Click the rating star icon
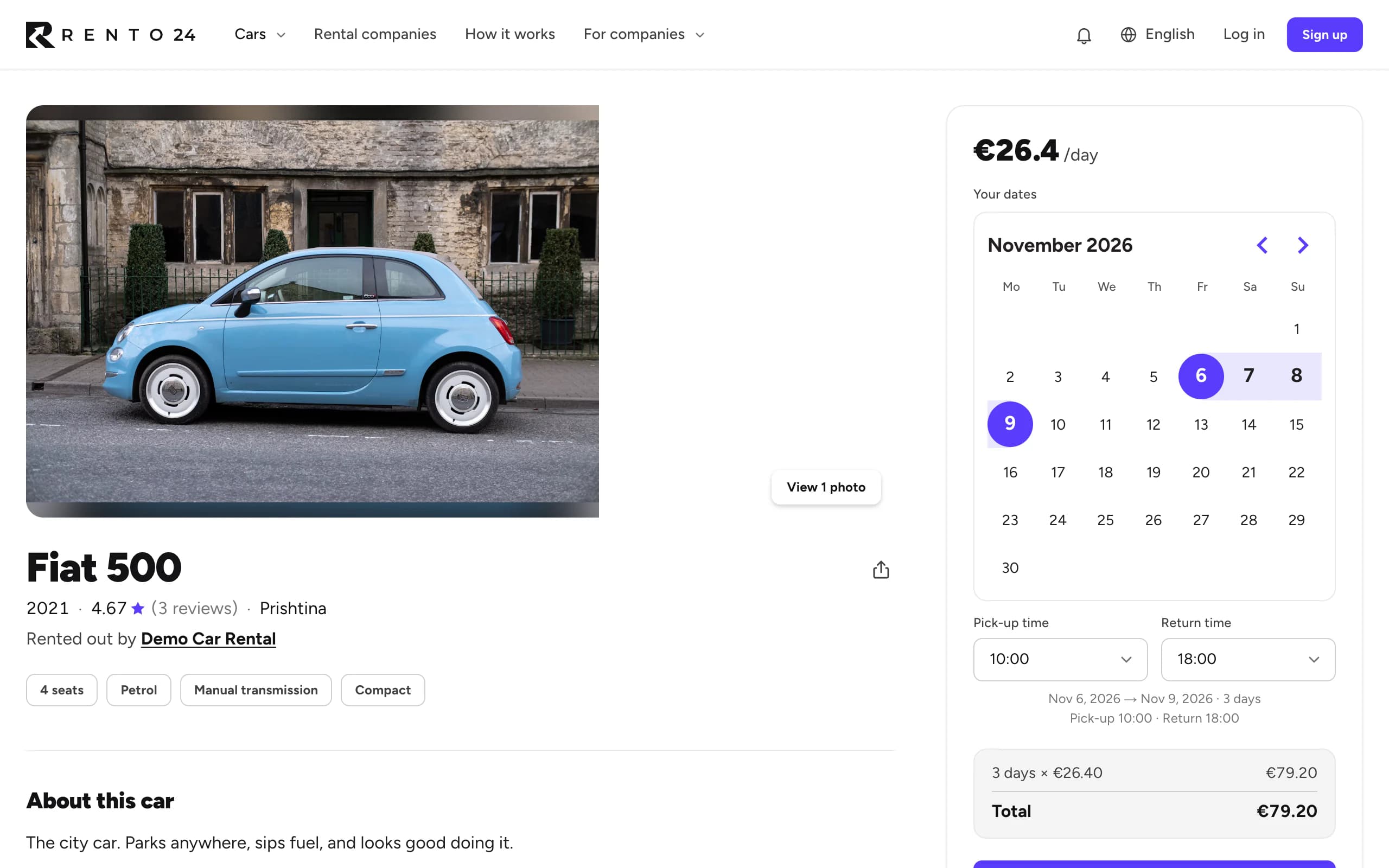The height and width of the screenshot is (868, 1389). tap(138, 608)
